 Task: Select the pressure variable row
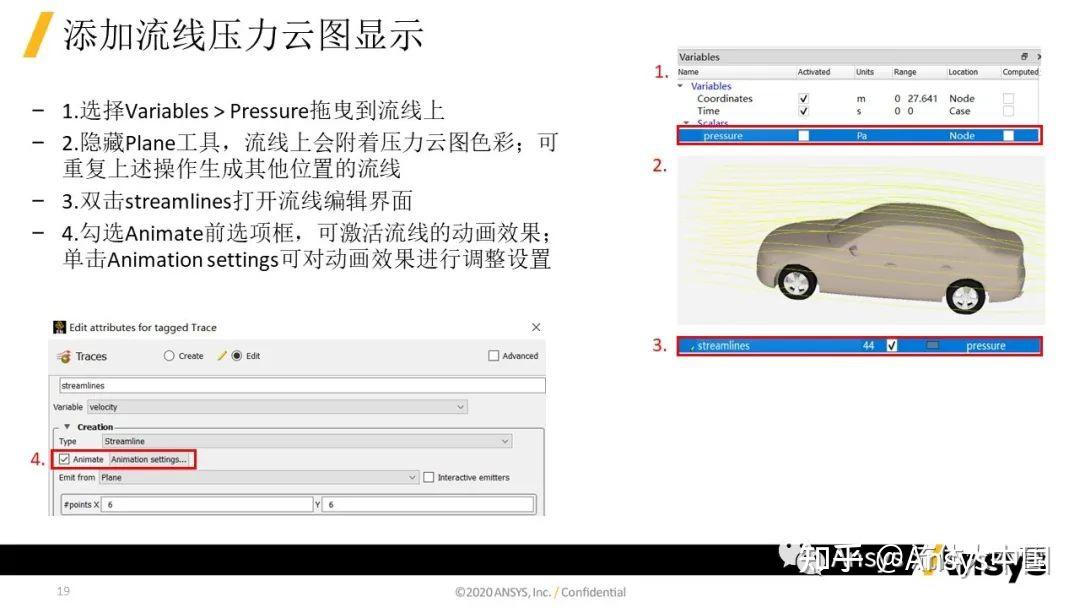[x=859, y=136]
